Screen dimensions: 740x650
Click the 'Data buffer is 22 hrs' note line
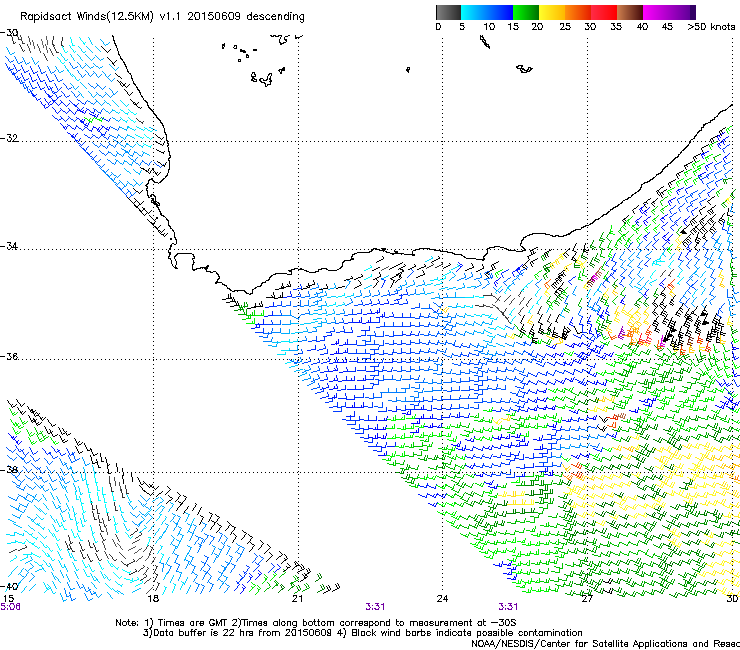[x=362, y=633]
